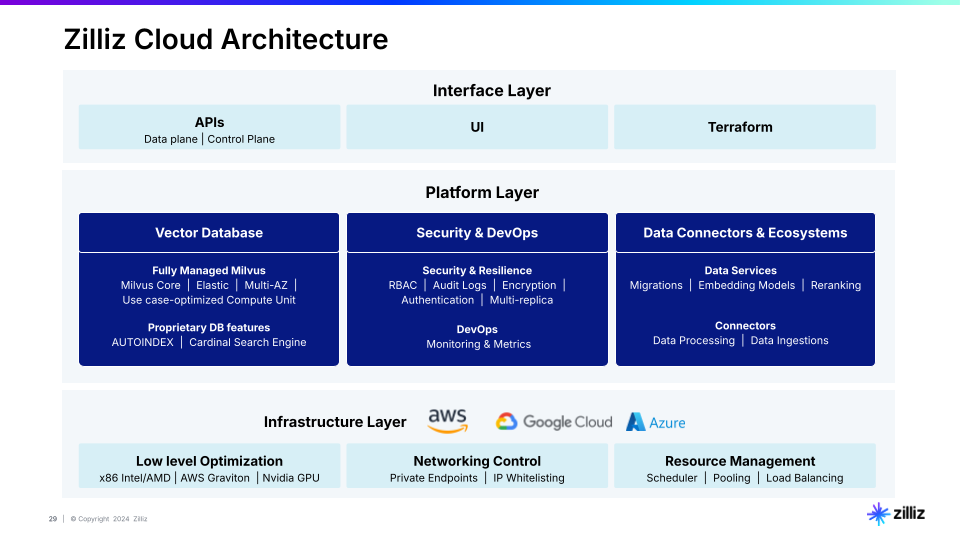Click 'Nvidia GPU' text

pyautogui.click(x=291, y=478)
